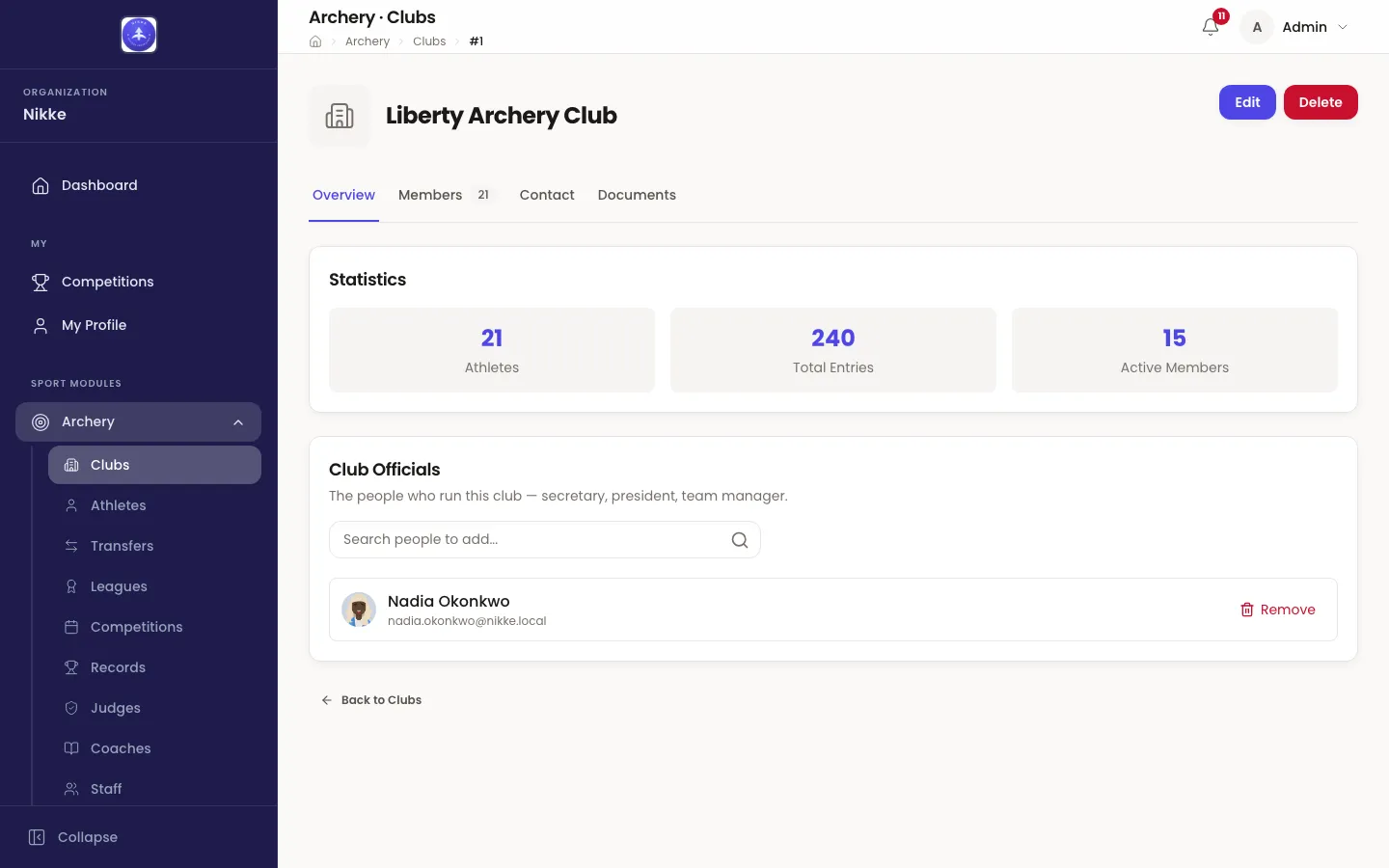Click the nadia.okonkwo@nikke.local email
Viewport: 1389px width, 868px height.
(x=467, y=621)
